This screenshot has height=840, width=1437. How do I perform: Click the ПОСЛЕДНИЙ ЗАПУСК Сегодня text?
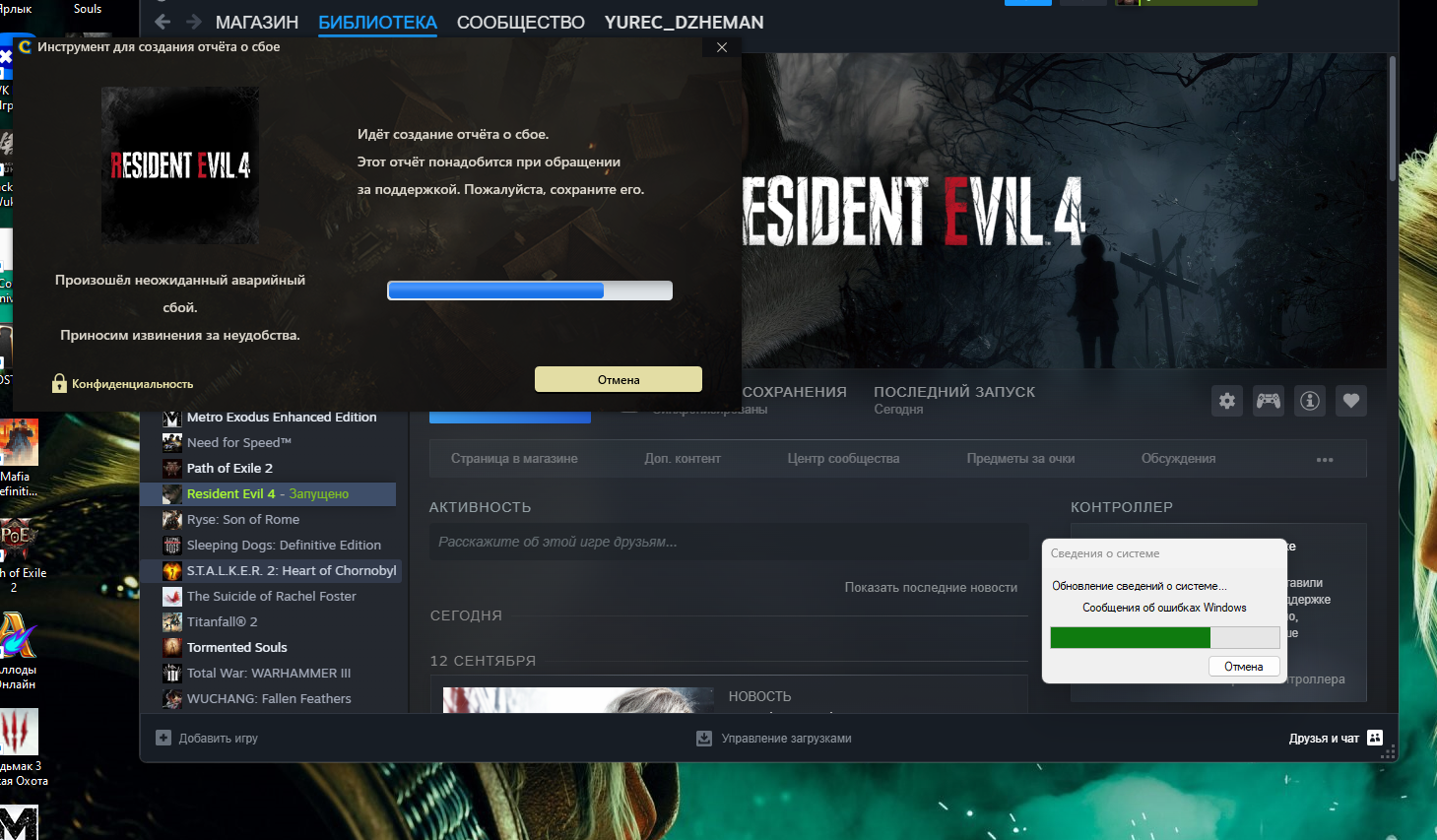[x=954, y=400]
